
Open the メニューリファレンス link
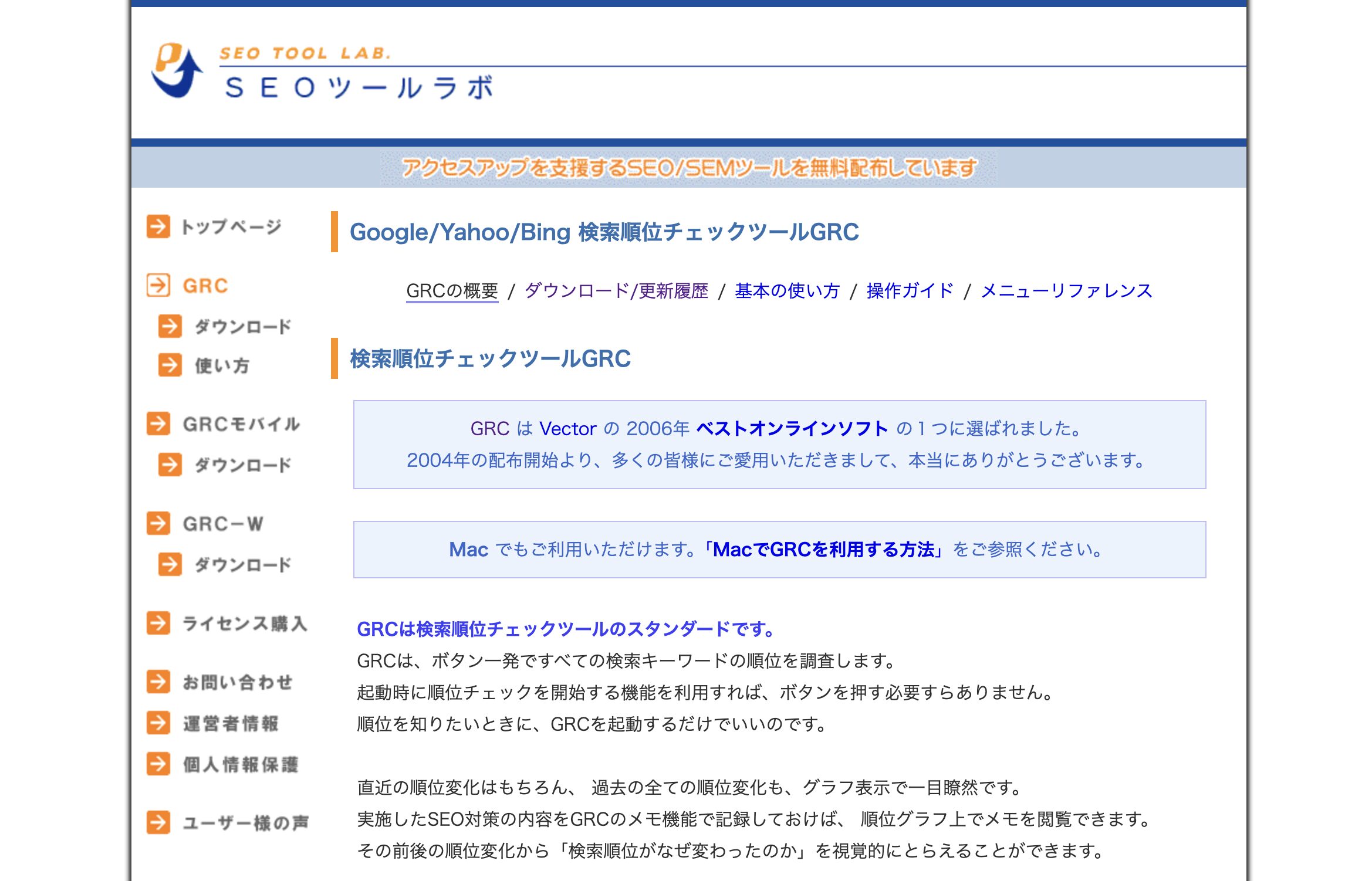1066,291
